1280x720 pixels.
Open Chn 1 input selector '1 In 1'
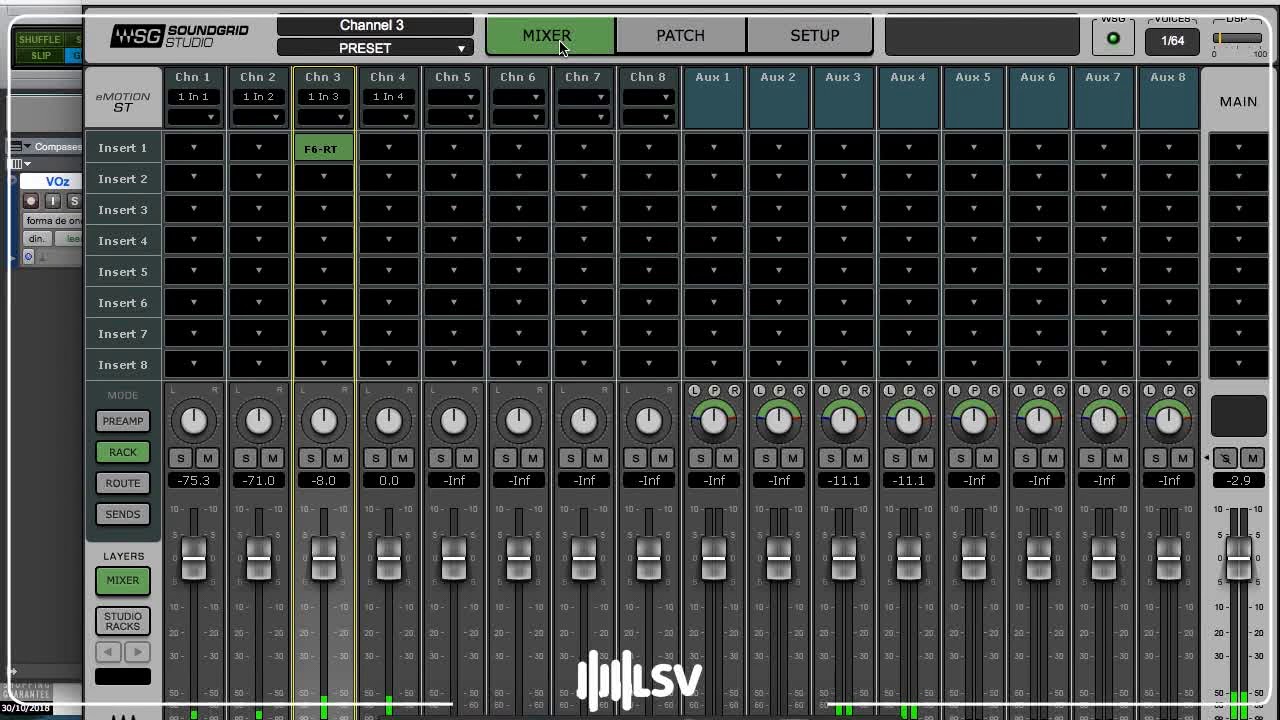coord(193,96)
